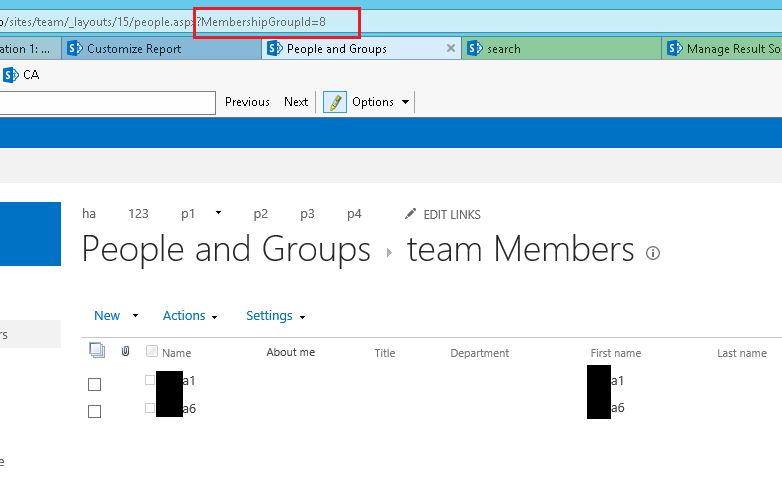This screenshot has width=782, height=488.
Task: Tick the checkbox for the a6 row
Action: click(94, 411)
